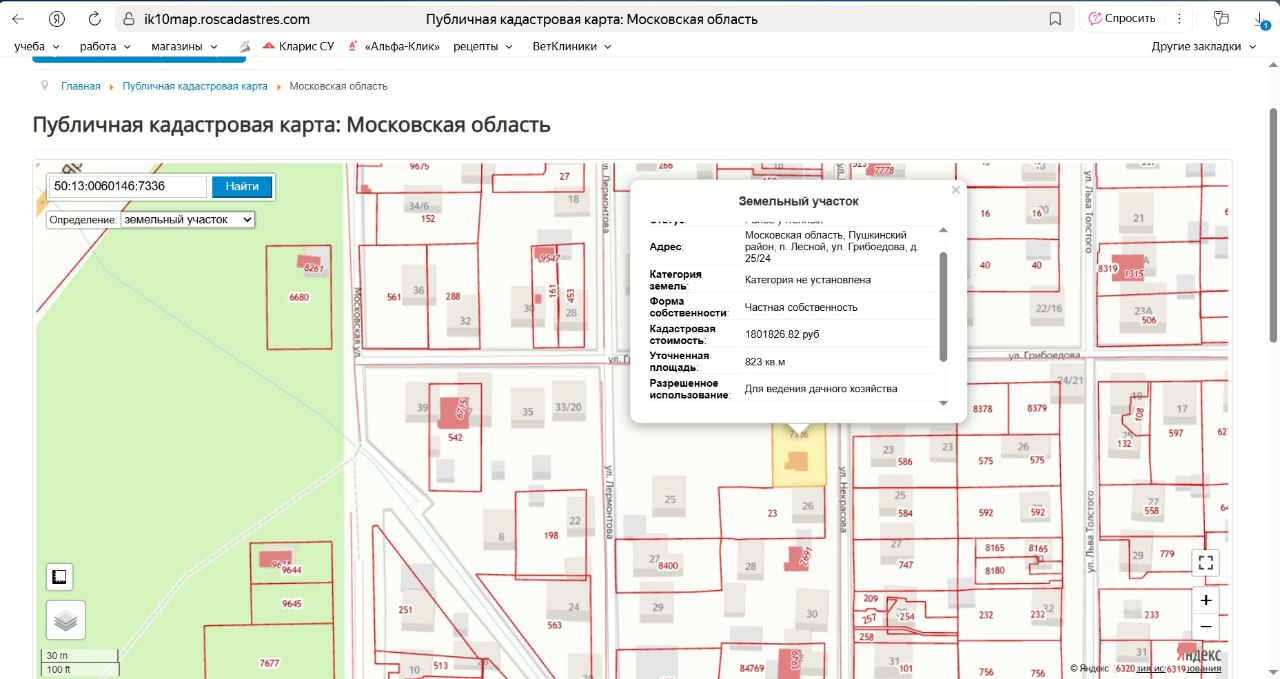Click the ruler measurement tool icon
Image resolution: width=1280 pixels, height=679 pixels.
(x=60, y=577)
